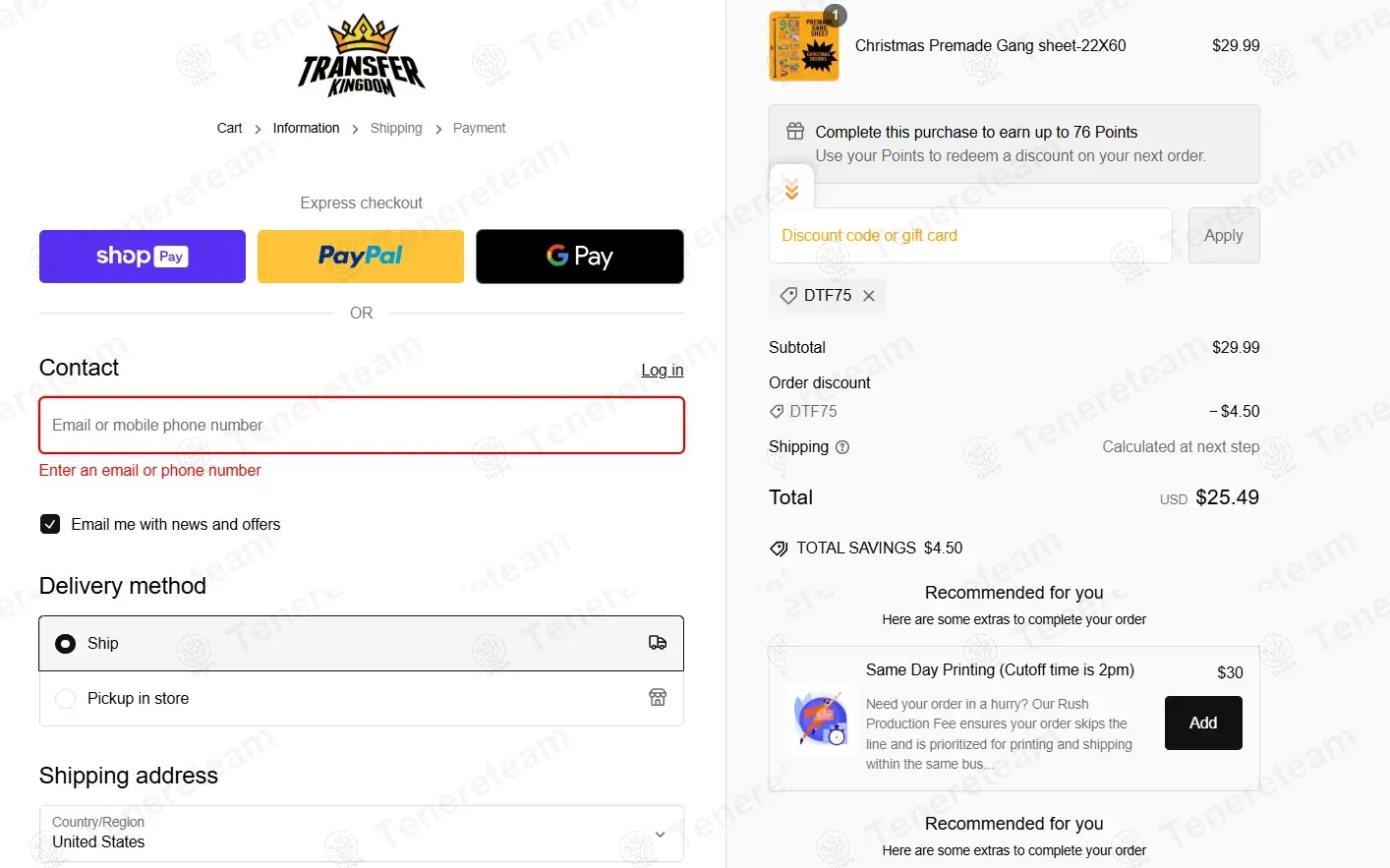Click the Total Savings tag icon
1390x868 pixels.
pyautogui.click(x=779, y=549)
